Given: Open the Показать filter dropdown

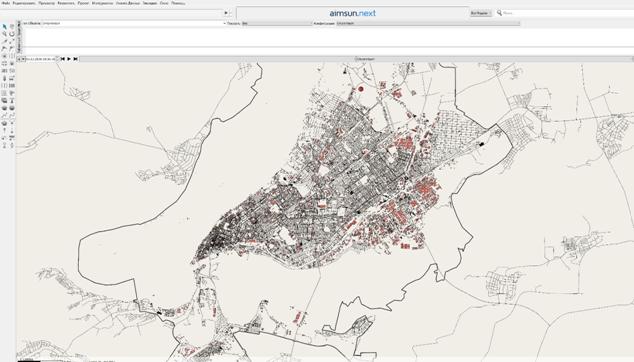Looking at the screenshot, I should tap(277, 23).
